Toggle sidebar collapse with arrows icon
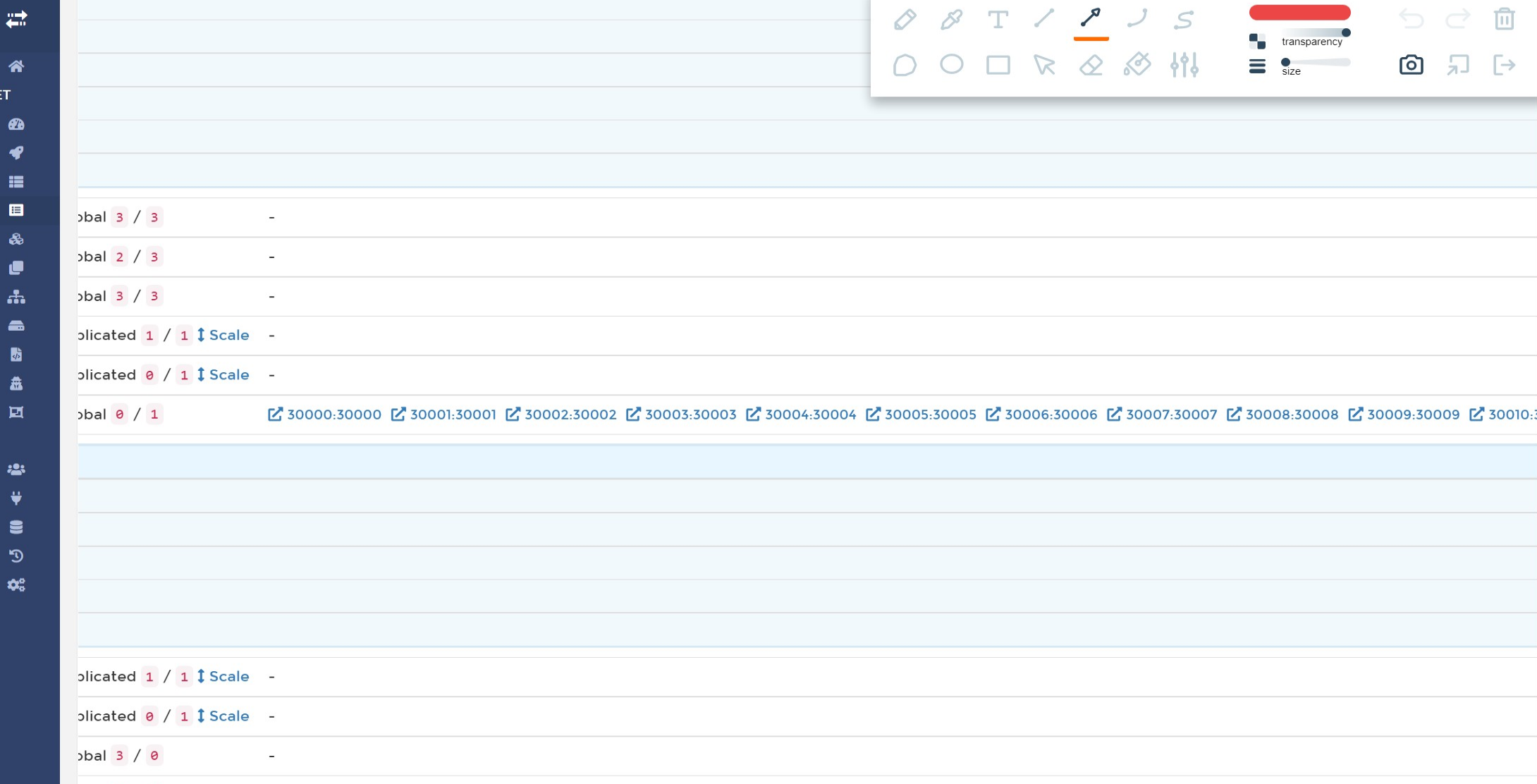Screen dimensions: 1537x784 pyautogui.click(x=16, y=20)
